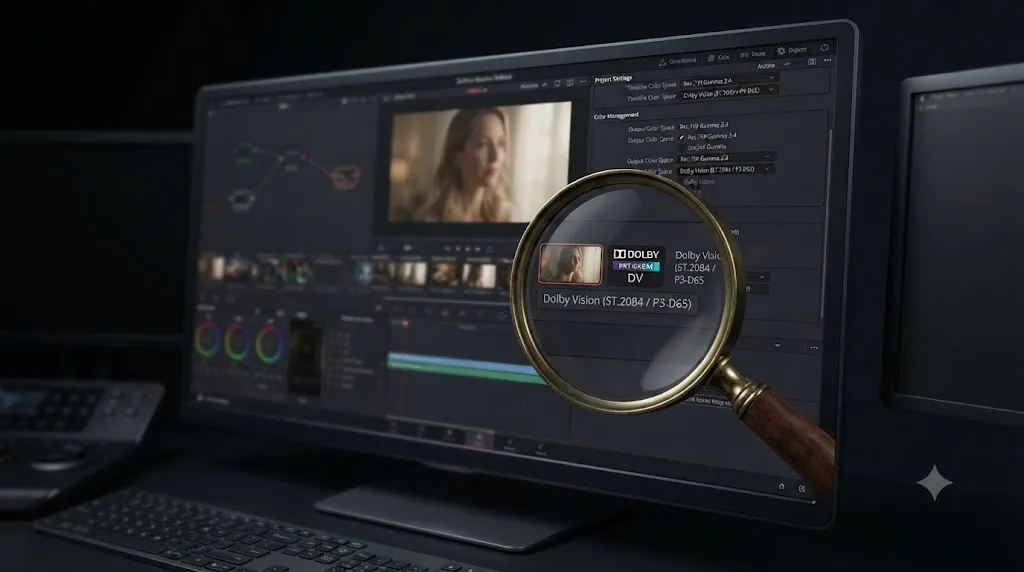Click the middle color wheel

(236, 342)
